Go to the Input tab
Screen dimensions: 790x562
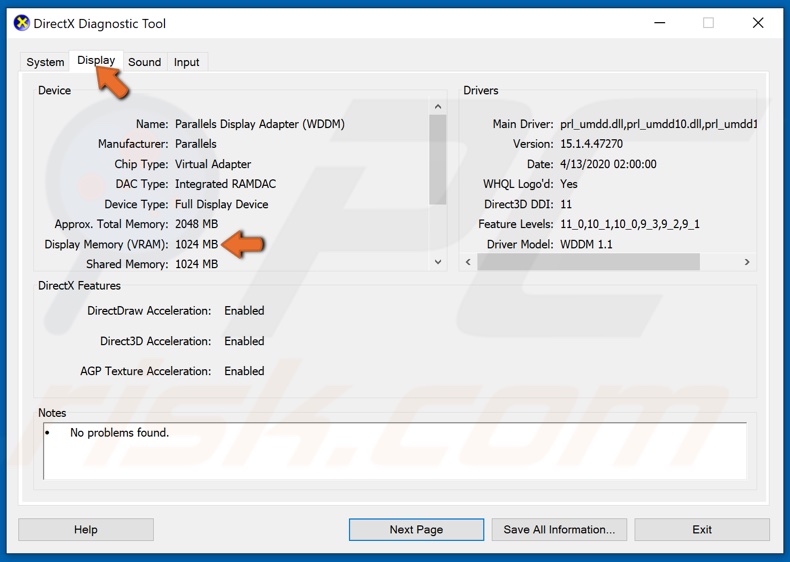tap(186, 62)
